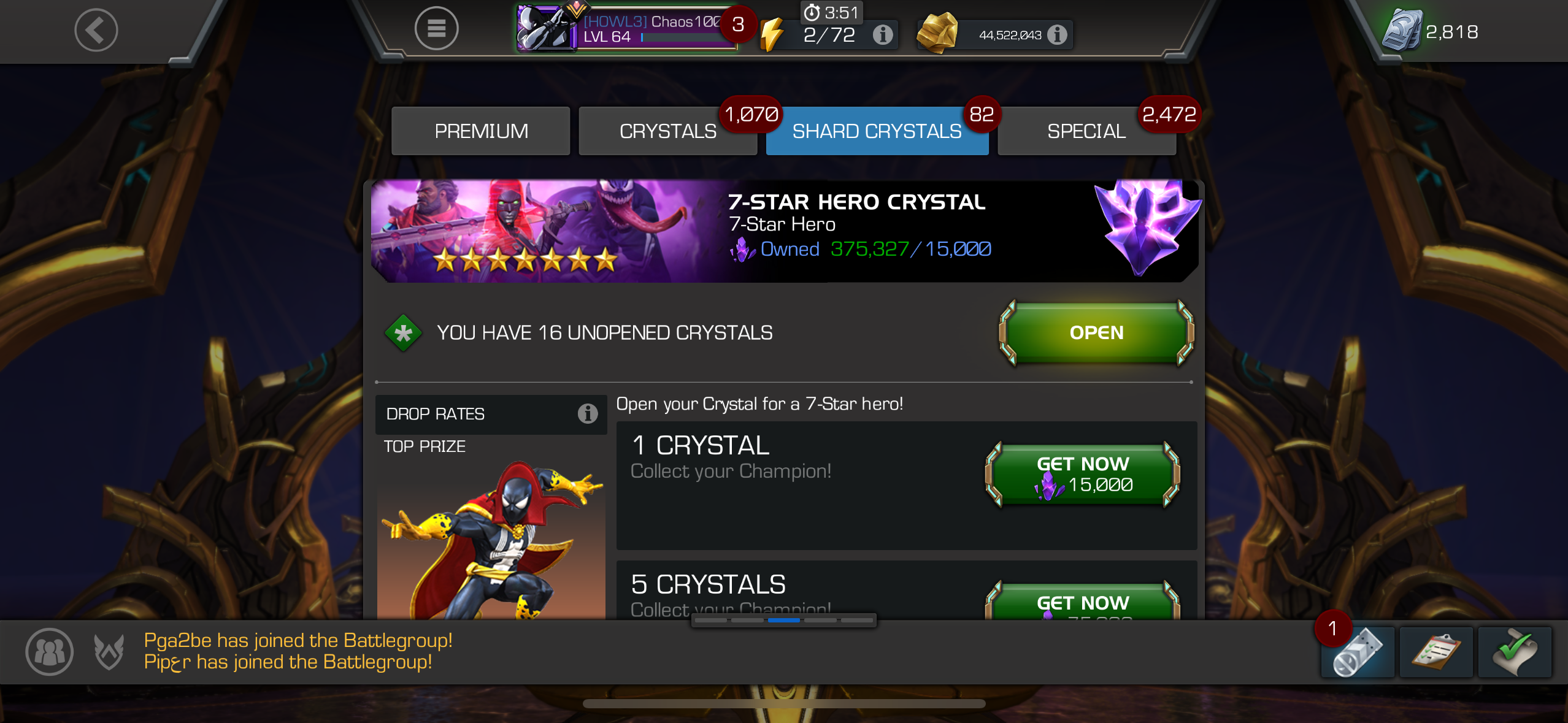
Task: Open the green checkmark scroll icon
Action: (1515, 652)
